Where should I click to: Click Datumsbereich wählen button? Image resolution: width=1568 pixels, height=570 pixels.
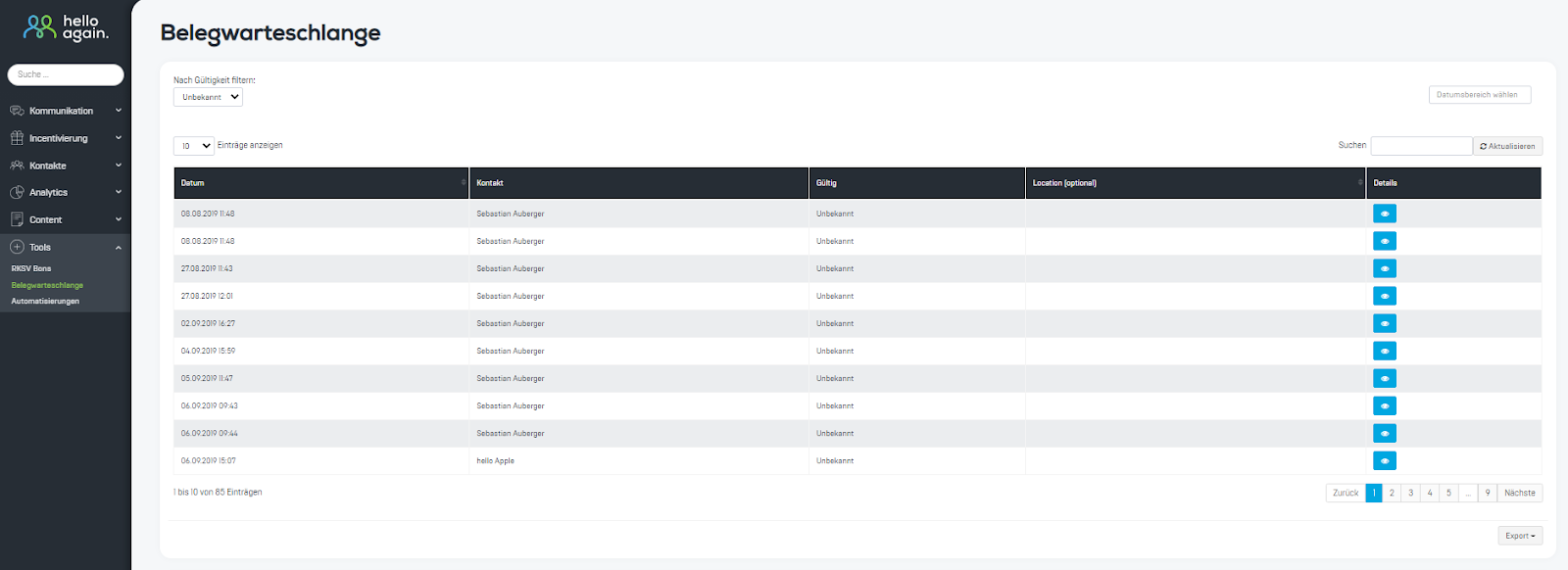[1480, 95]
